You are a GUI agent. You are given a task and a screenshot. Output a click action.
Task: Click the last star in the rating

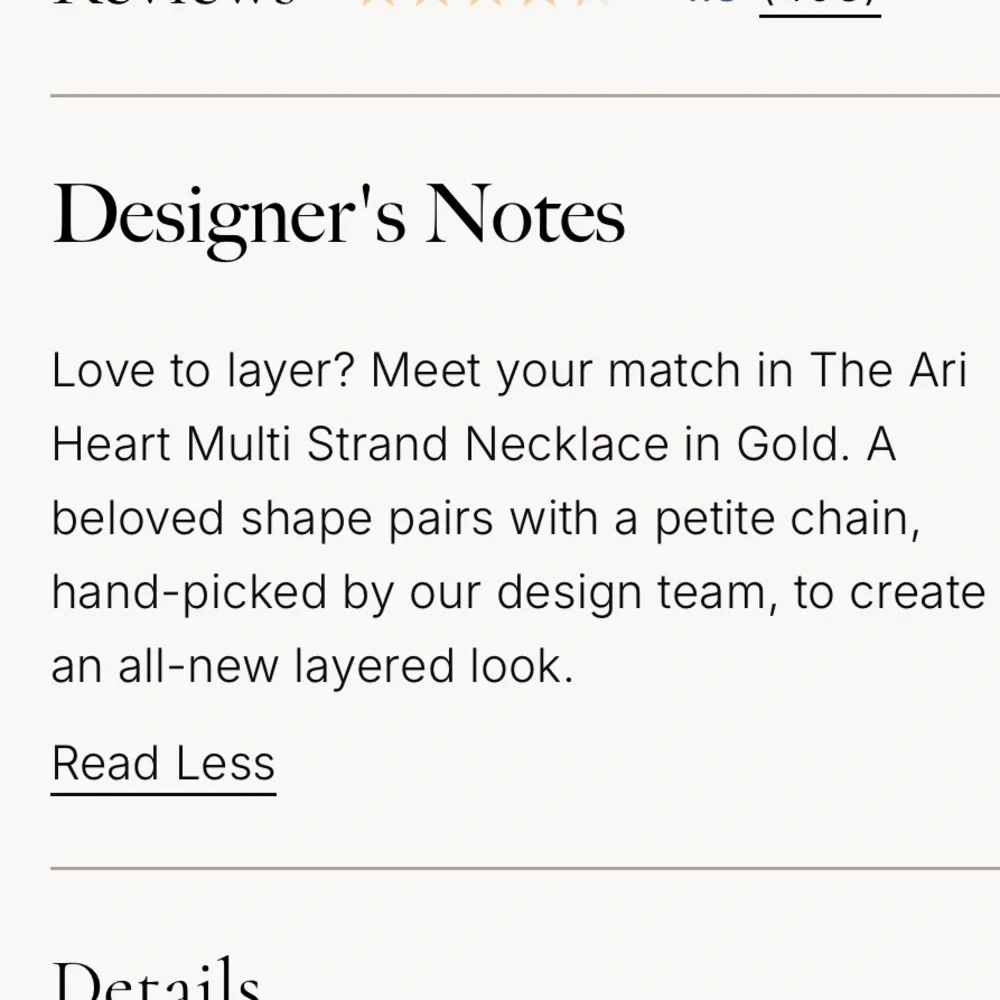click(x=592, y=3)
